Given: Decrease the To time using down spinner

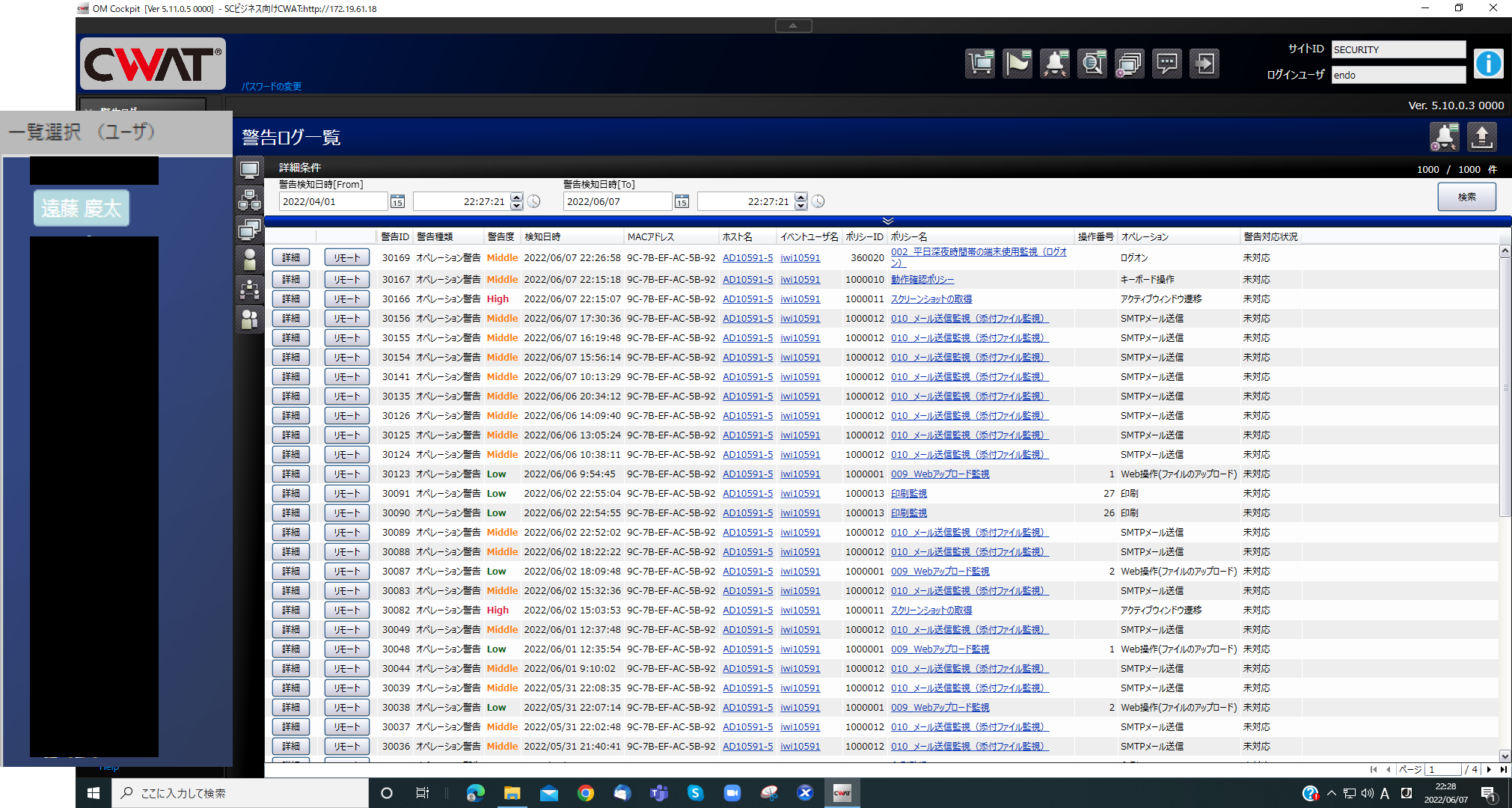Looking at the screenshot, I should 801,206.
